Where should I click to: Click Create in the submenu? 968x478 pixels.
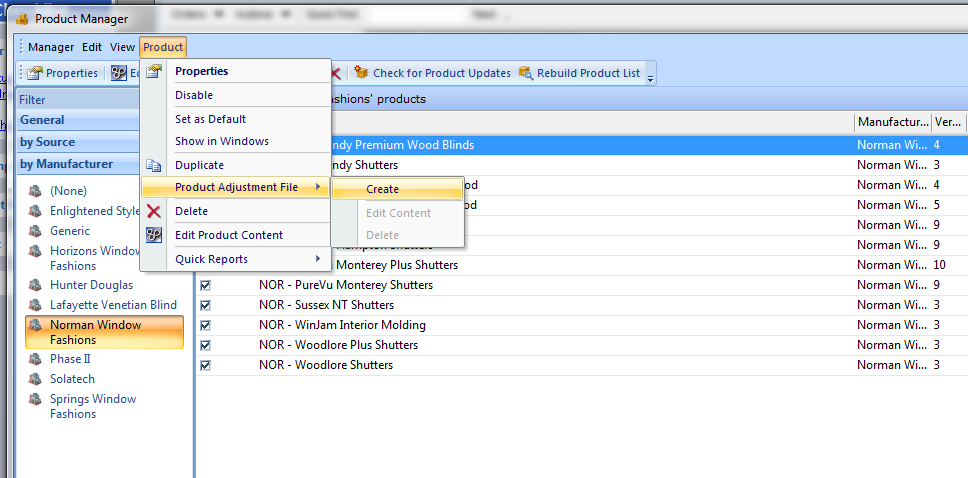pos(397,190)
